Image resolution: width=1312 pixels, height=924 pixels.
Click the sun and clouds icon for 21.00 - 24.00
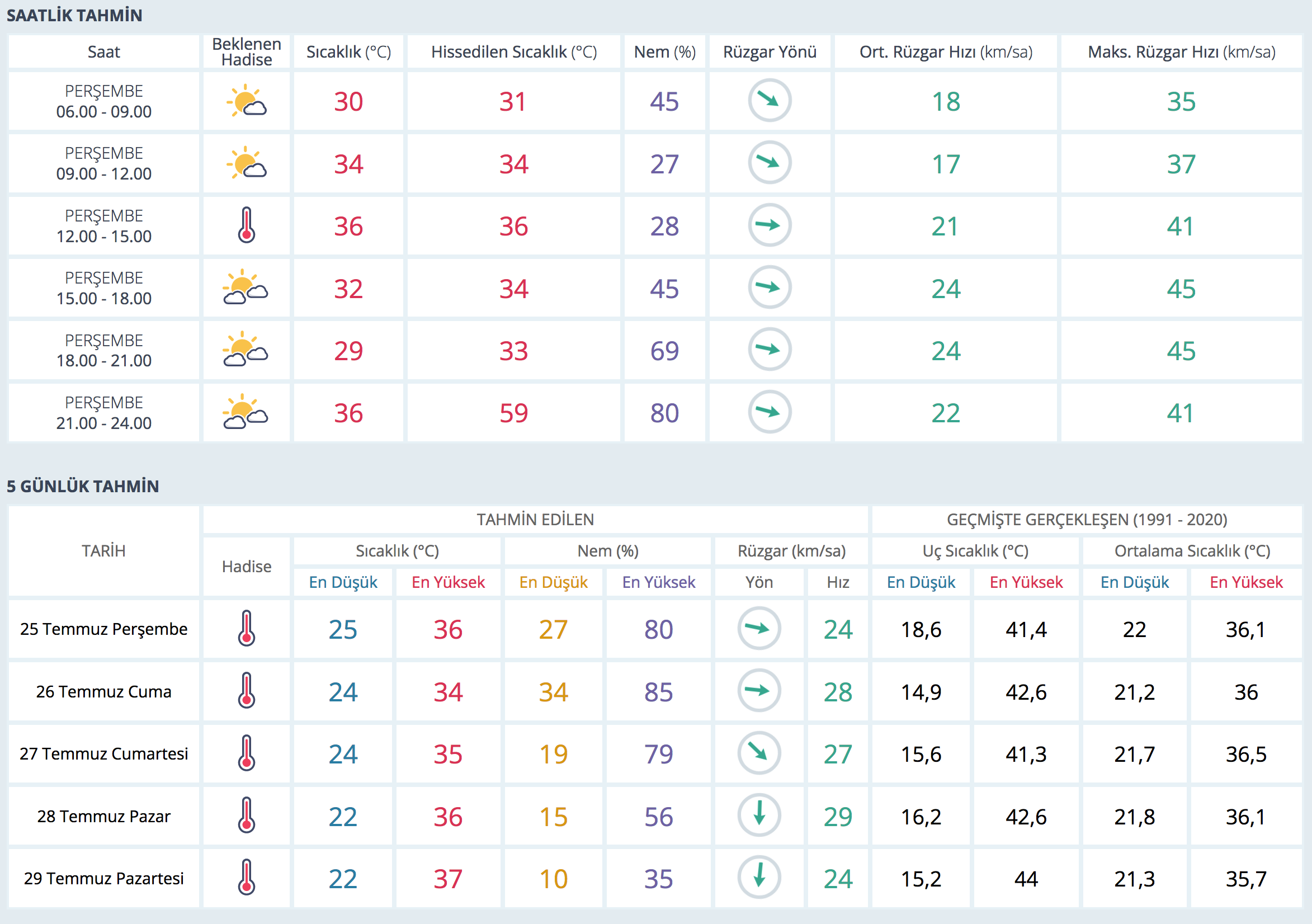click(246, 412)
